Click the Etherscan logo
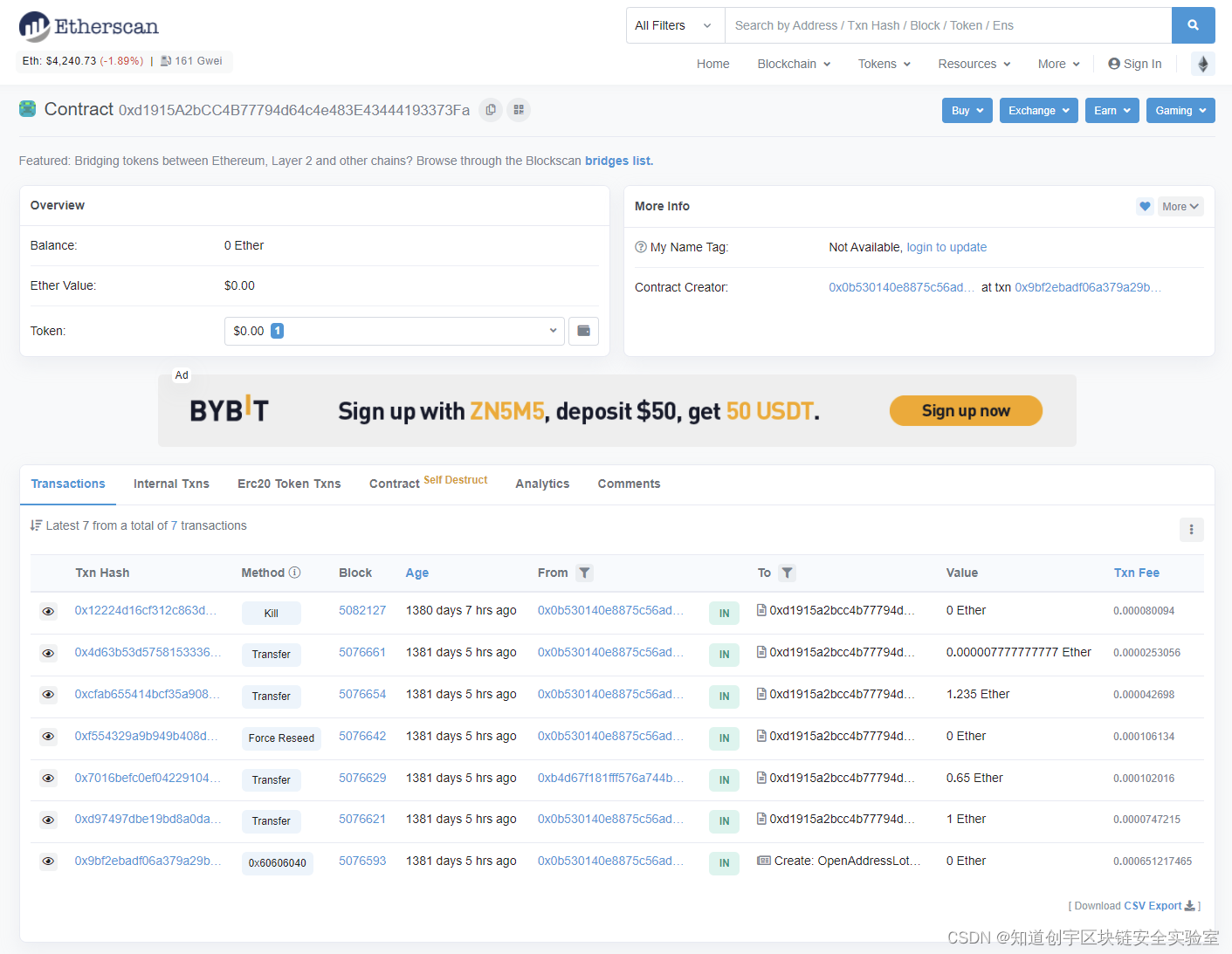The width and height of the screenshot is (1232, 954). tap(89, 26)
